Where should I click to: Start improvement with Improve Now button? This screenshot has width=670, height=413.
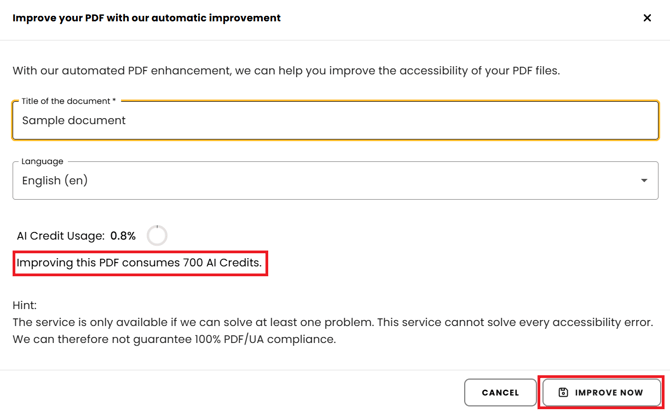601,393
